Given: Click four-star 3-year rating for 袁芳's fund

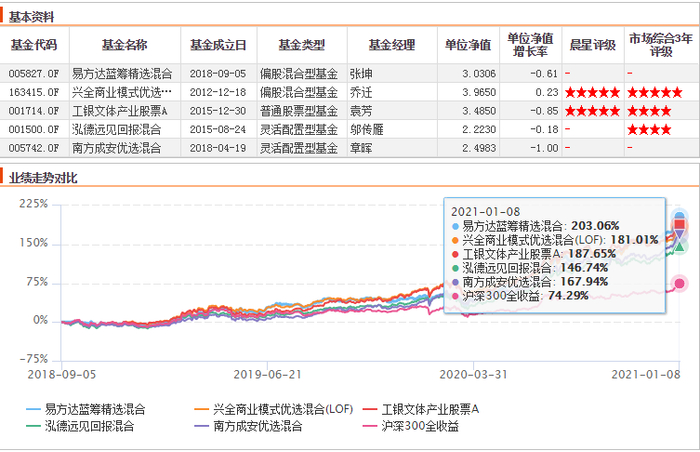Looking at the screenshot, I should [649, 111].
